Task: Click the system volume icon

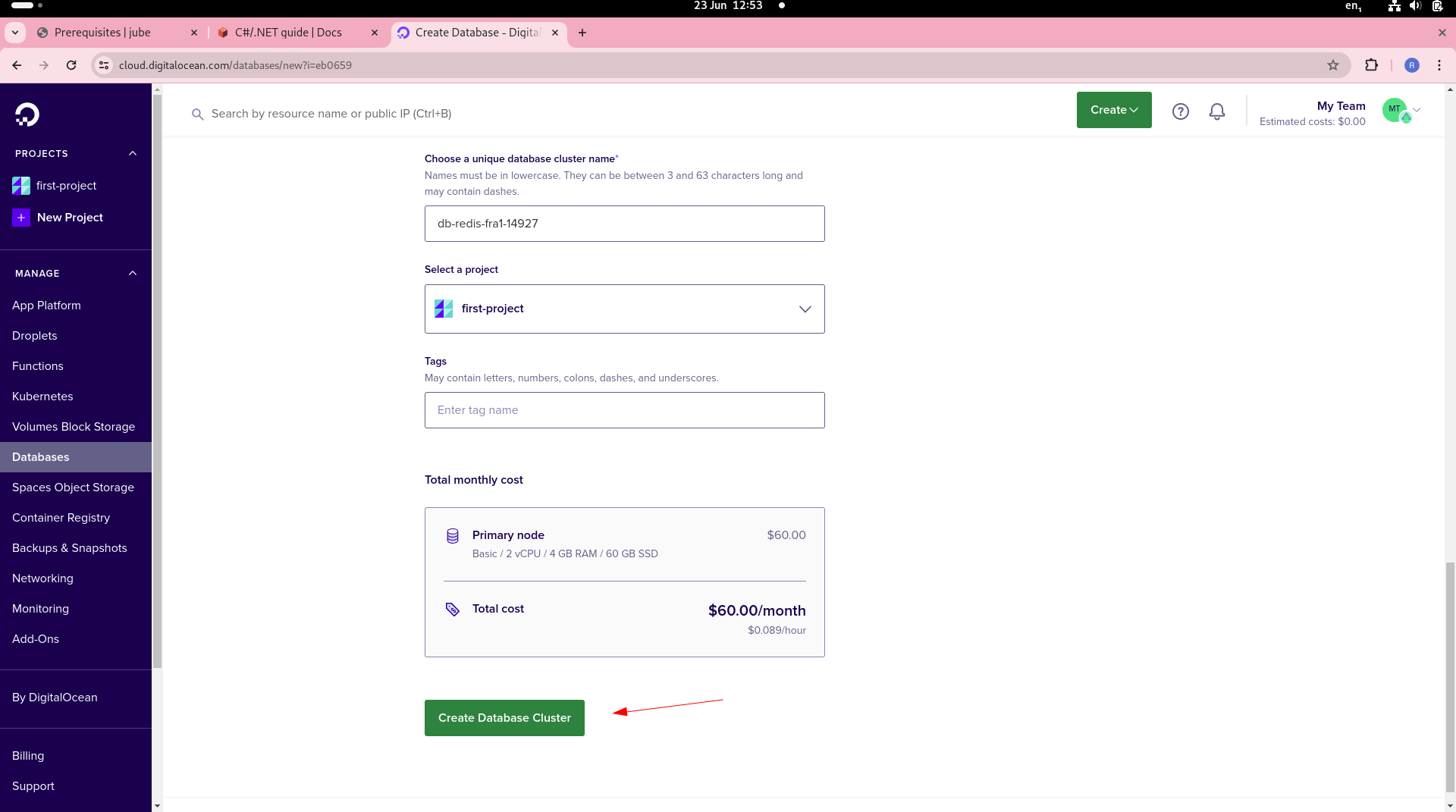Action: [x=1415, y=6]
